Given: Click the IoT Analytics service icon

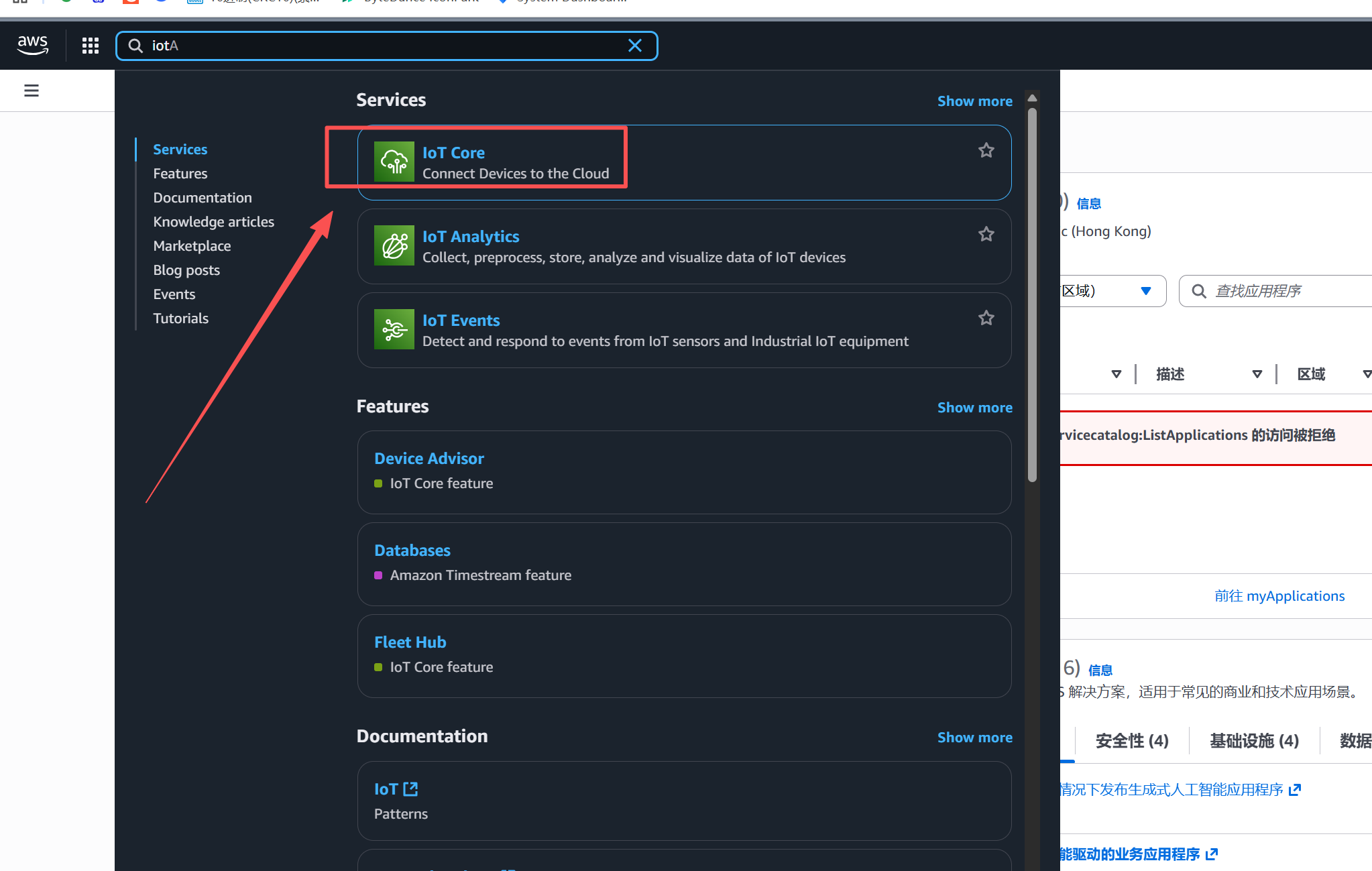Looking at the screenshot, I should 394,245.
